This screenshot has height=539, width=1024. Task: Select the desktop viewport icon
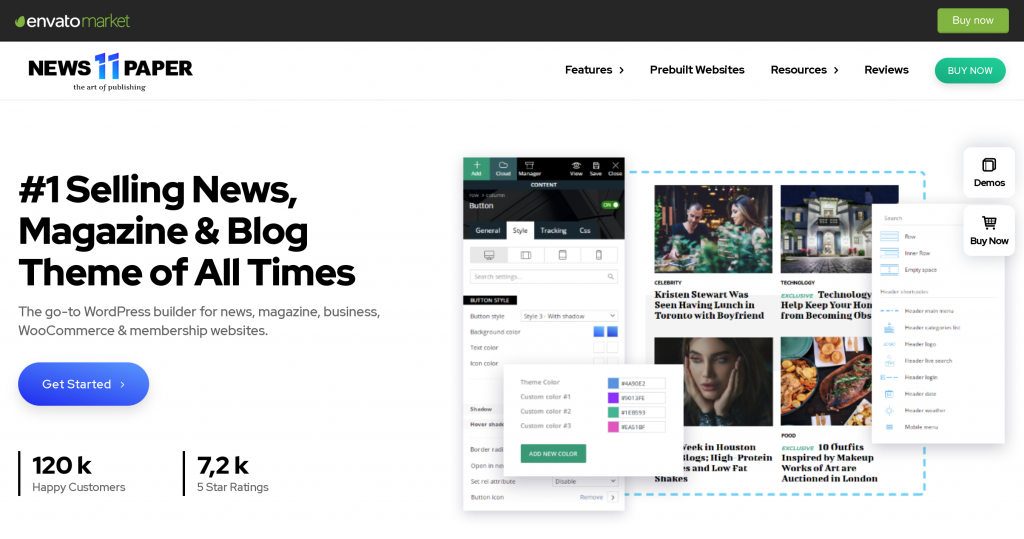point(488,255)
